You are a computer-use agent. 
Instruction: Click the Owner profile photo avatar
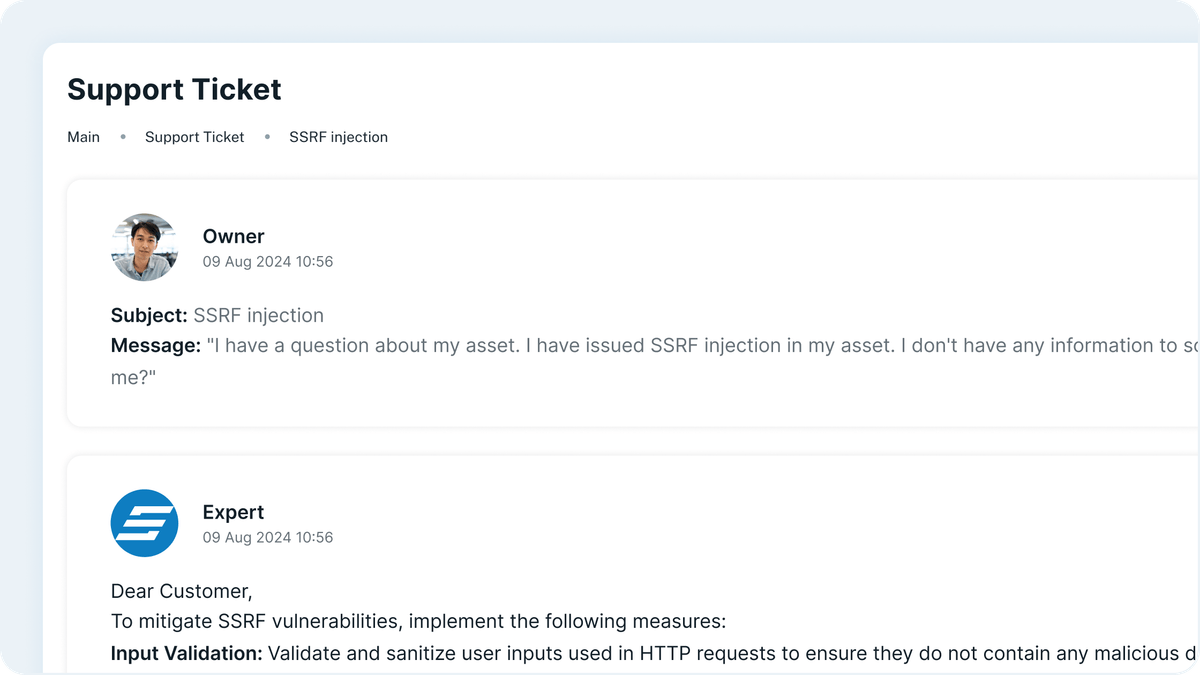[144, 247]
